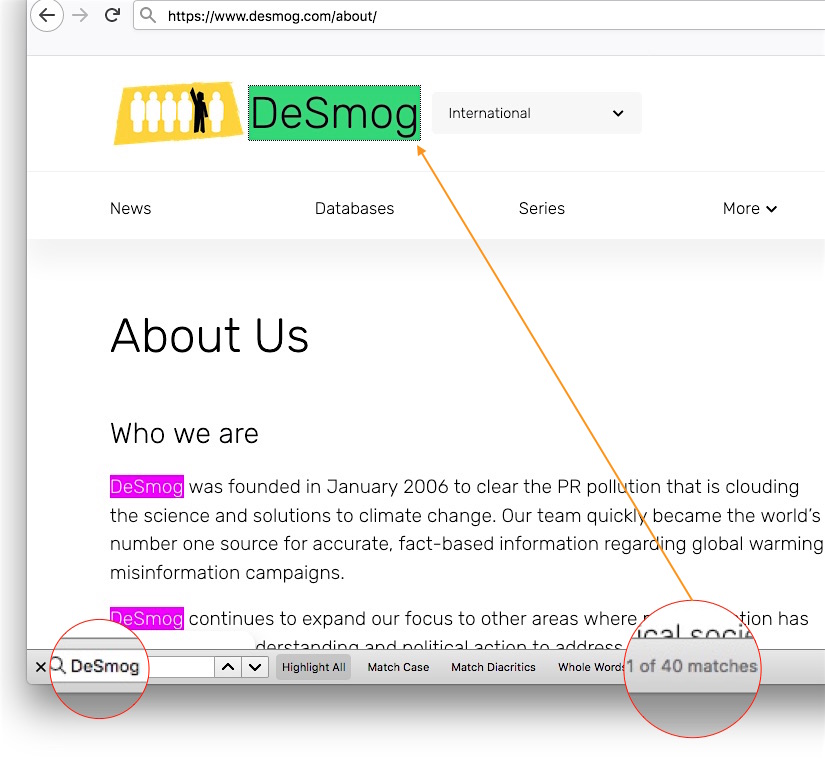Click the URL address bar
The image size is (825, 760).
480,16
